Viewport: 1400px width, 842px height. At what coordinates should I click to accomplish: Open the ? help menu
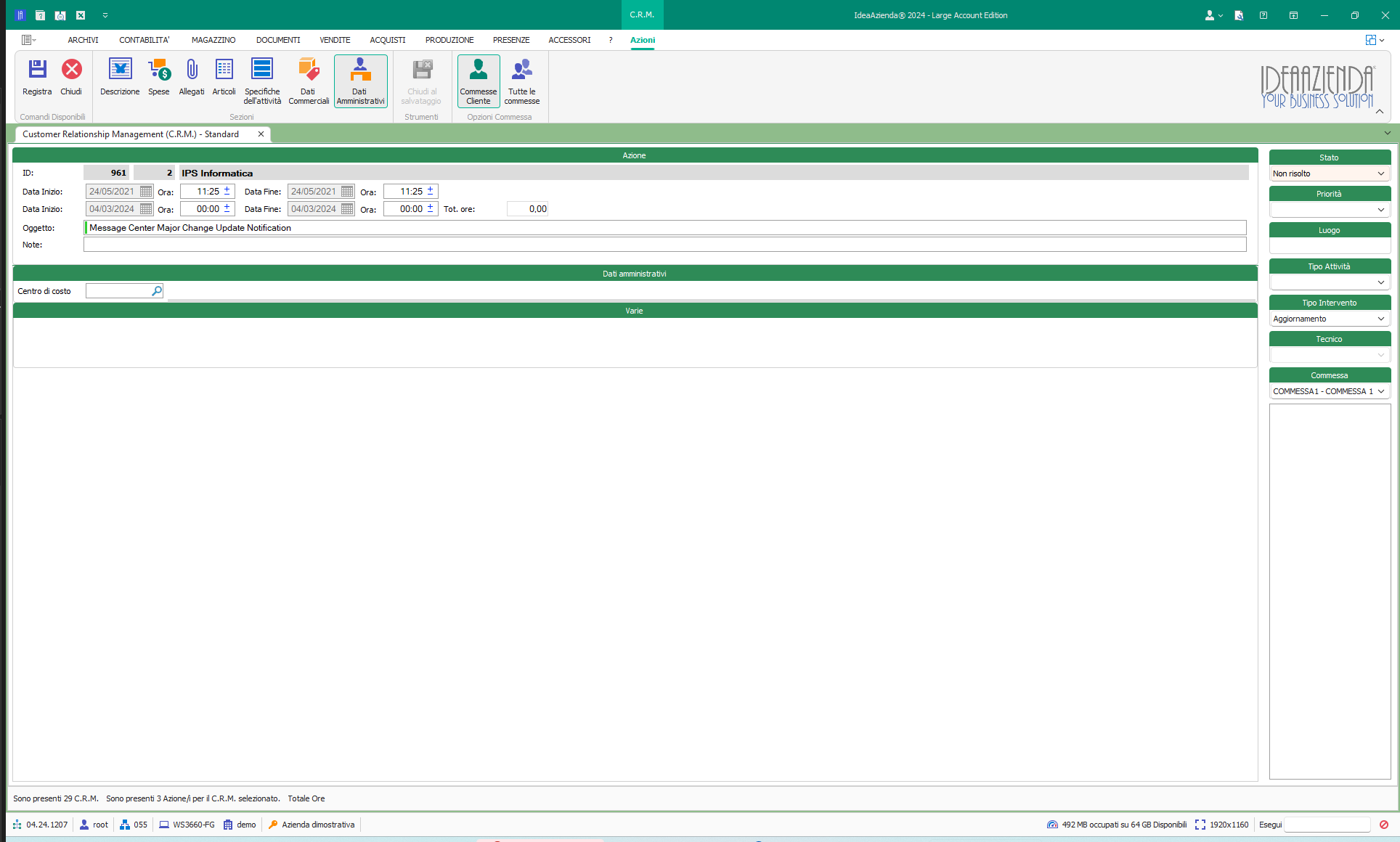click(611, 41)
